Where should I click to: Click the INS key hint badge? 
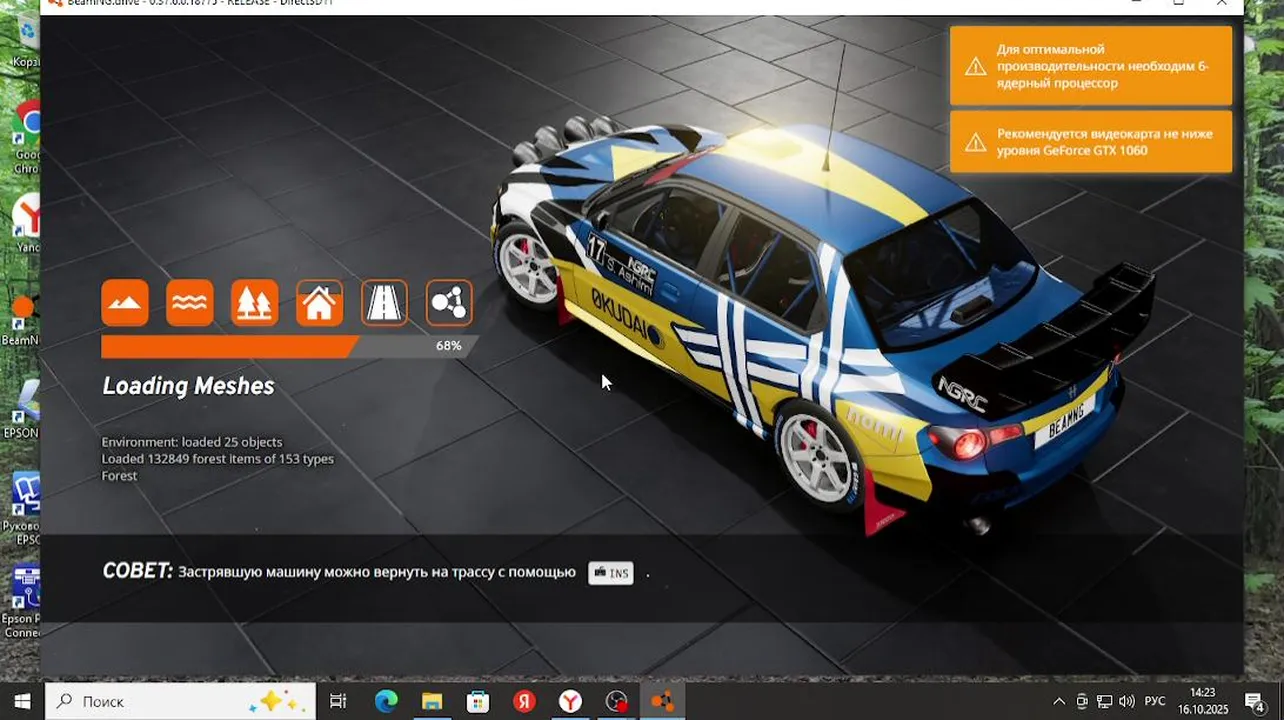(610, 573)
